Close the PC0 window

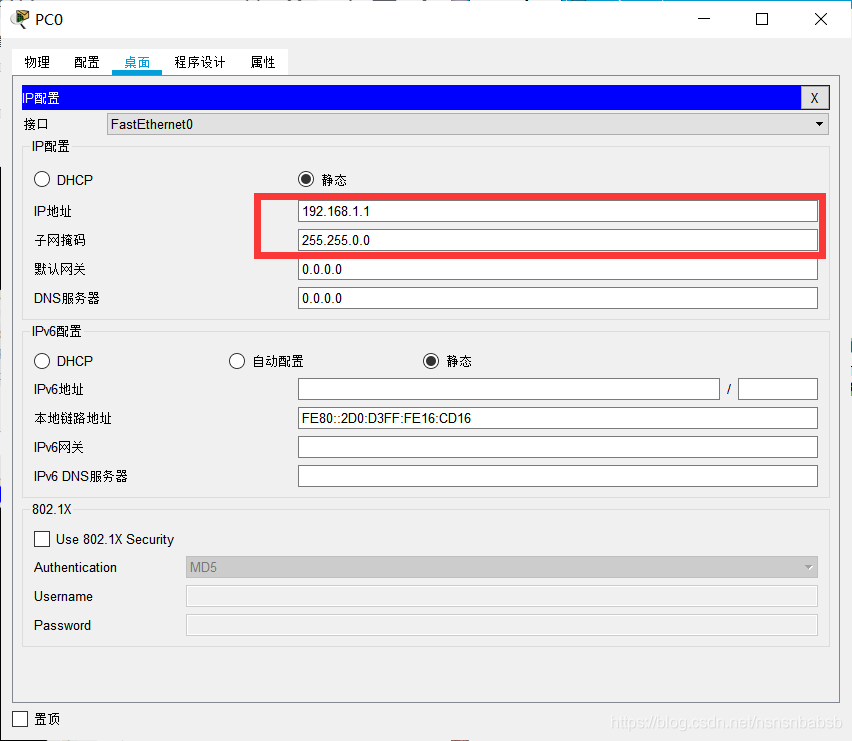point(821,19)
